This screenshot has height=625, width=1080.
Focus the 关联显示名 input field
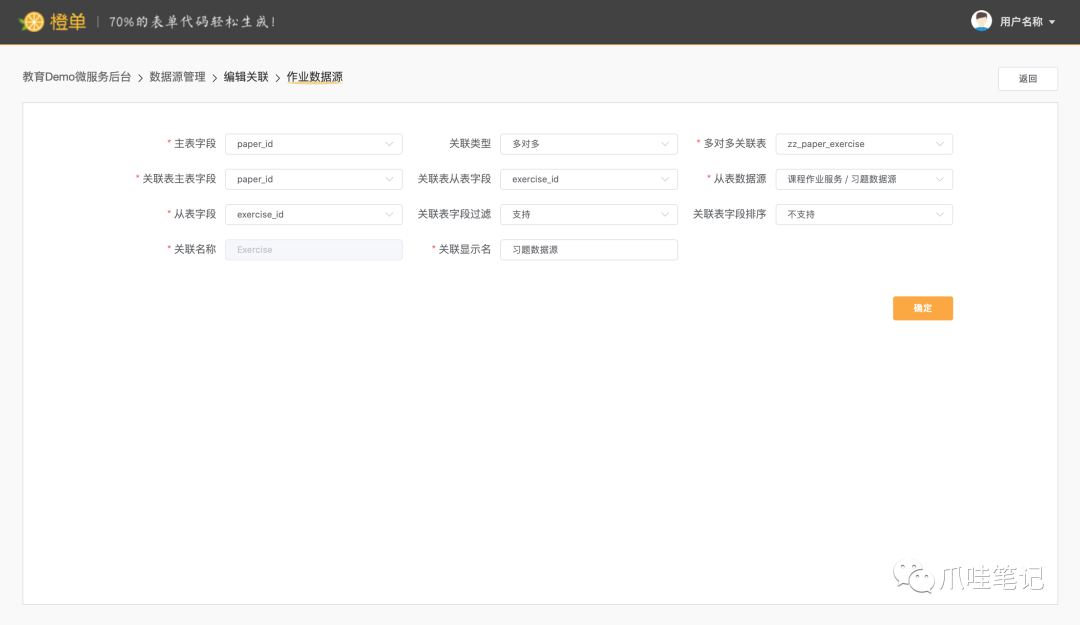pyautogui.click(x=589, y=249)
